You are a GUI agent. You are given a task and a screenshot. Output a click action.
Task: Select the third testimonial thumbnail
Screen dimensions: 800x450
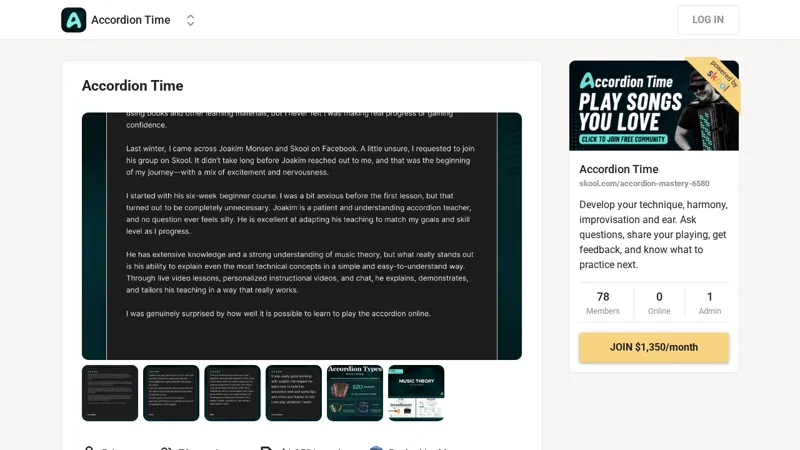click(232, 393)
